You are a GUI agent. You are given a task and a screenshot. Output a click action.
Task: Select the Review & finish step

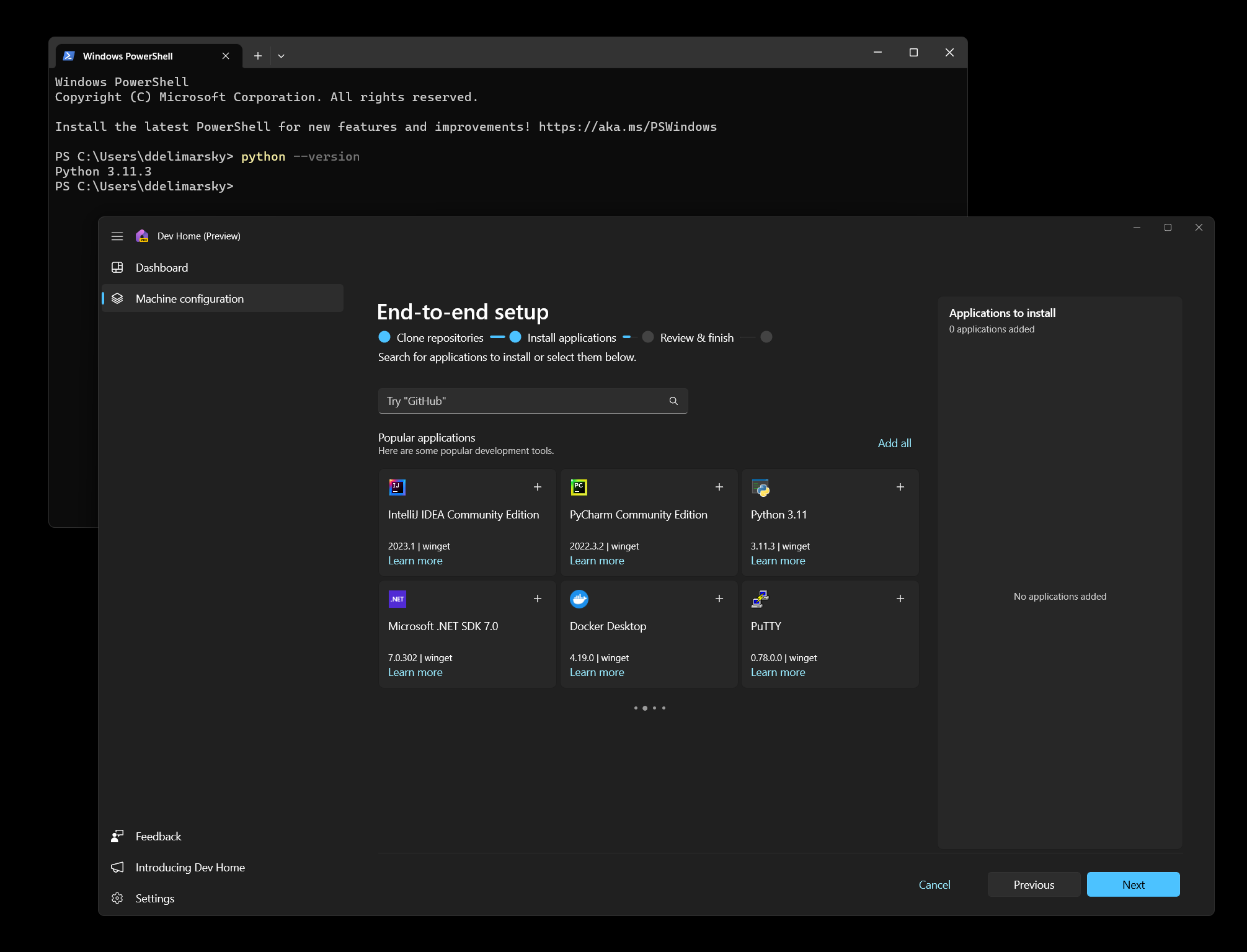tap(696, 337)
